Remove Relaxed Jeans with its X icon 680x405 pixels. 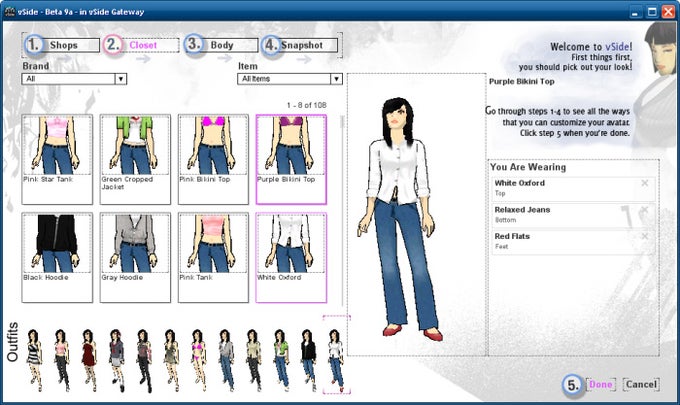click(644, 210)
